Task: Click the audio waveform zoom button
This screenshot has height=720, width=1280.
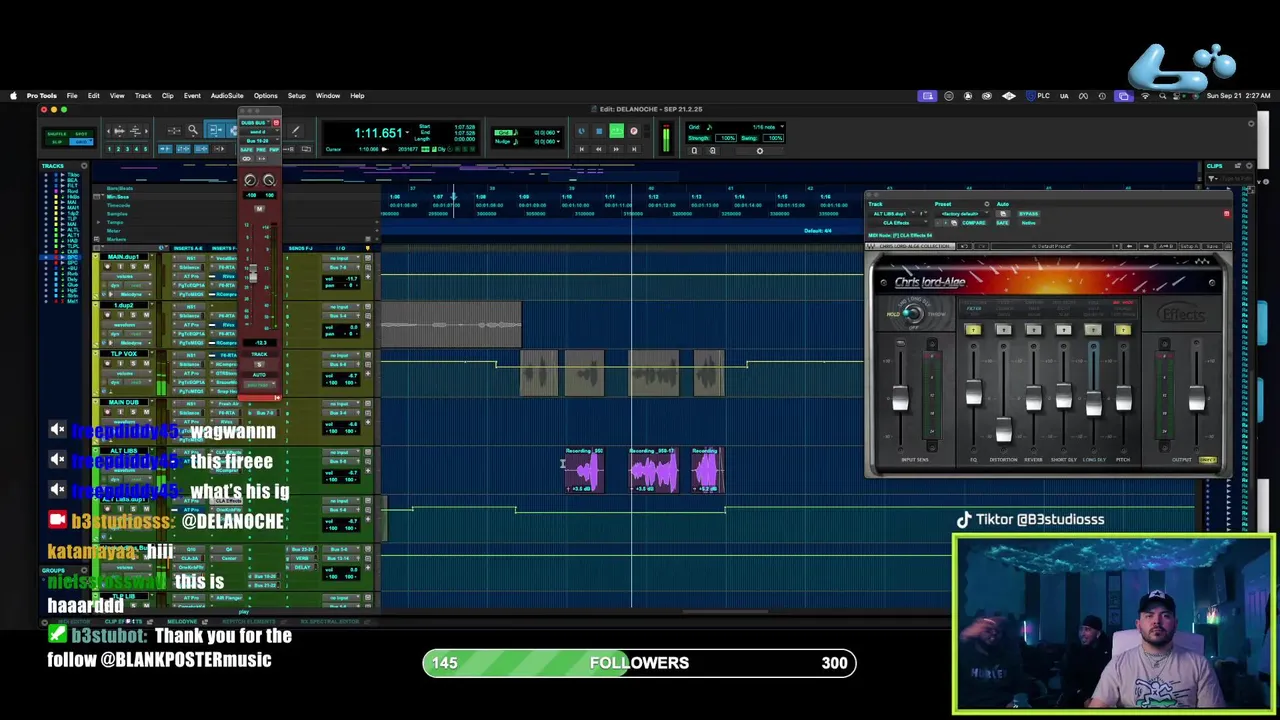Action: (119, 131)
